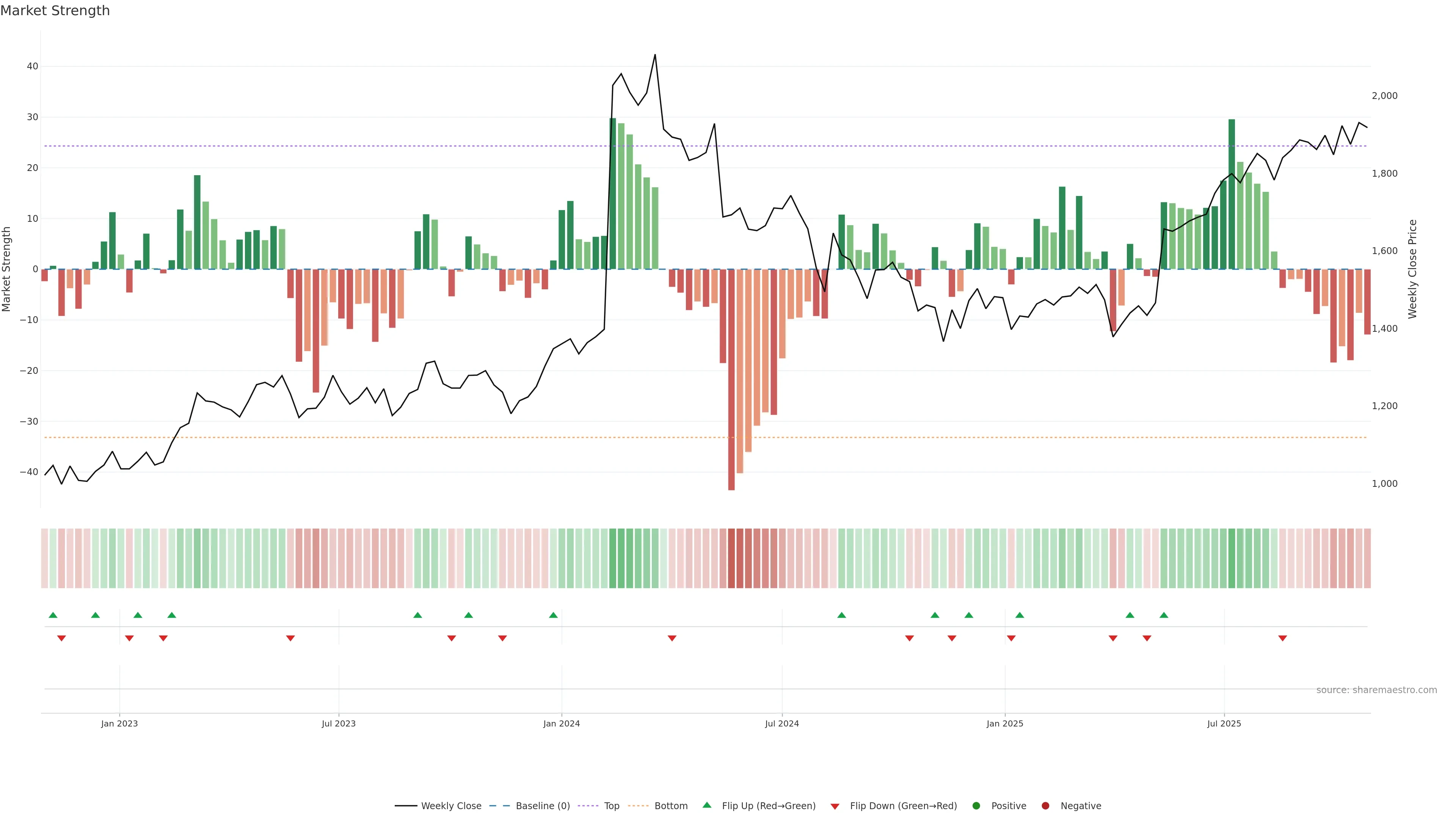Click the Jan 2024 x-axis label

pos(561,723)
